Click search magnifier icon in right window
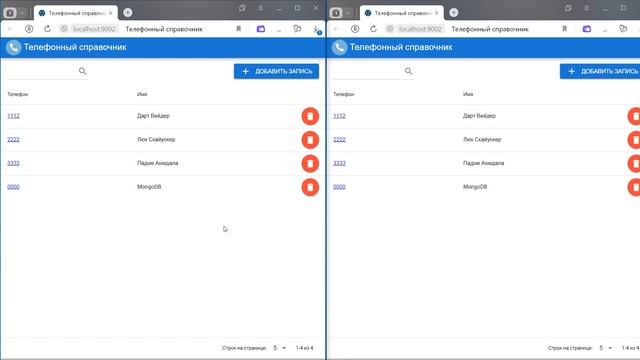Image resolution: width=640 pixels, height=360 pixels. point(408,71)
